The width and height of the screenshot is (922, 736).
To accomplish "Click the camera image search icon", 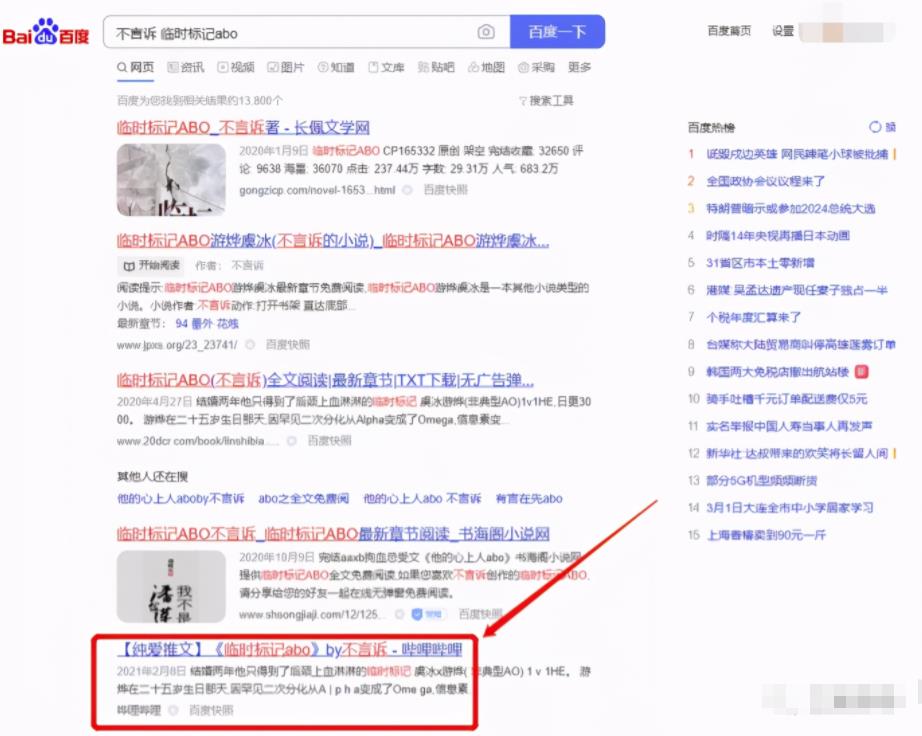I will click(x=486, y=32).
